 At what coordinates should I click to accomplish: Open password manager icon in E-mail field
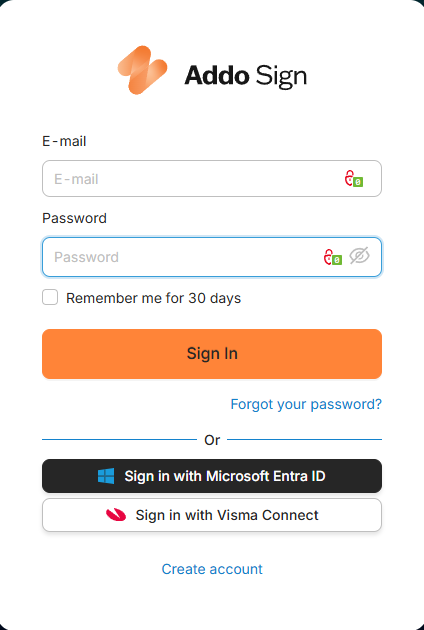[x=354, y=178]
